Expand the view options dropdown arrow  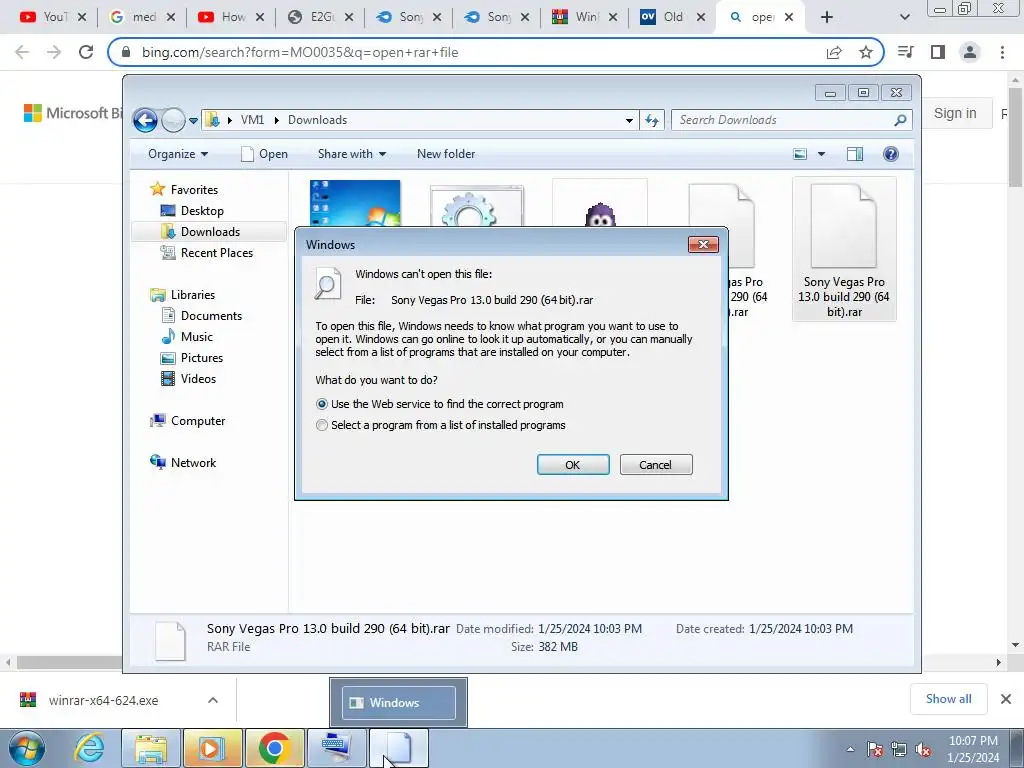pyautogui.click(x=822, y=154)
